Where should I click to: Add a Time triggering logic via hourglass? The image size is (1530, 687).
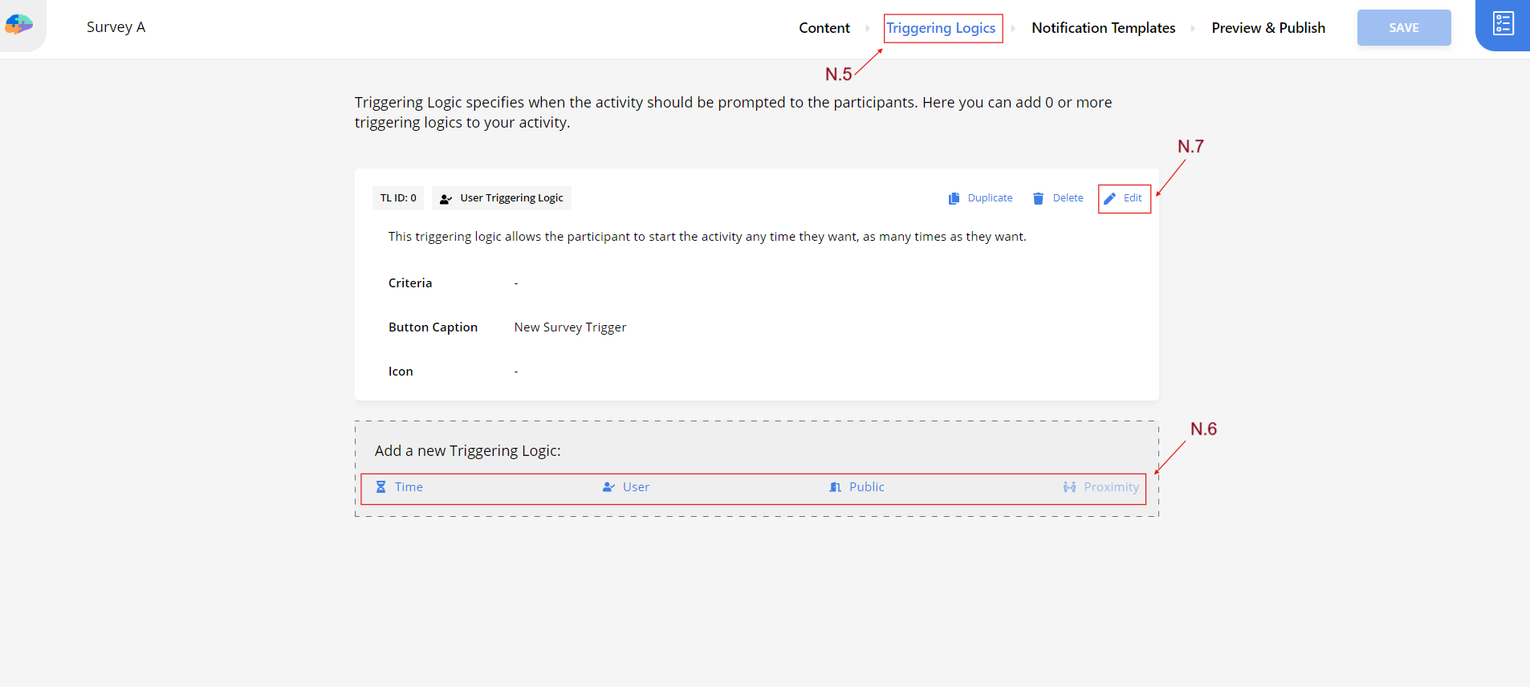(381, 487)
